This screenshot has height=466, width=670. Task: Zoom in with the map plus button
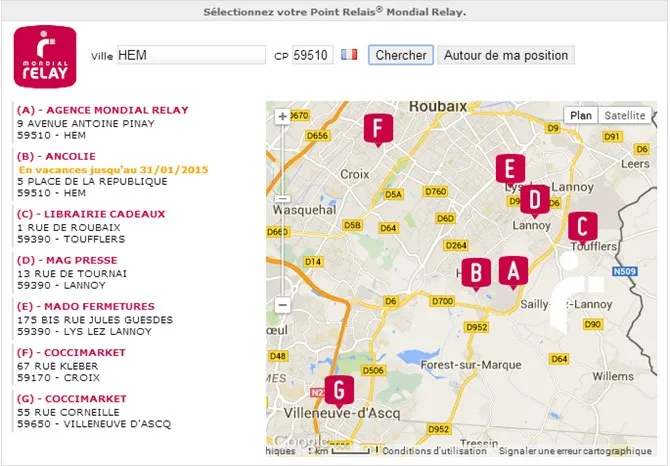[282, 116]
